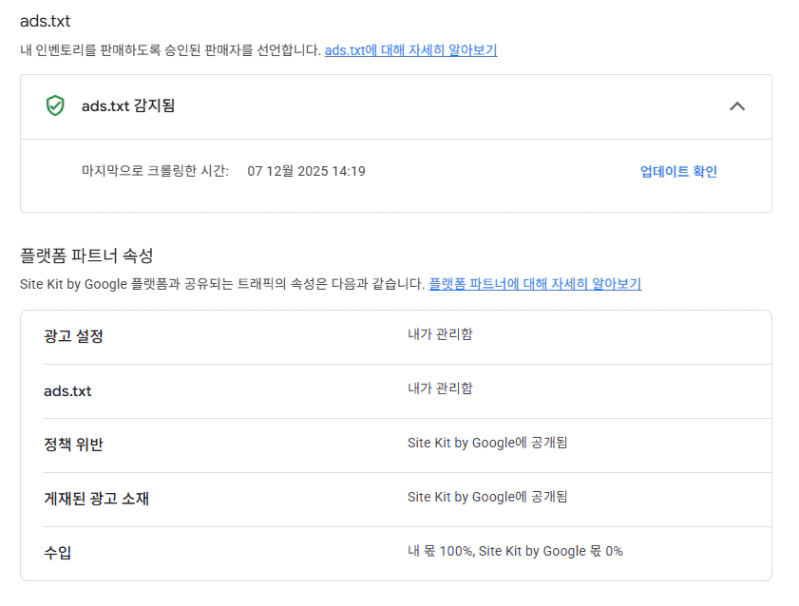Click the 플랫폼 파트너 속성 section heading
This screenshot has height=606, width=799.
(86, 256)
